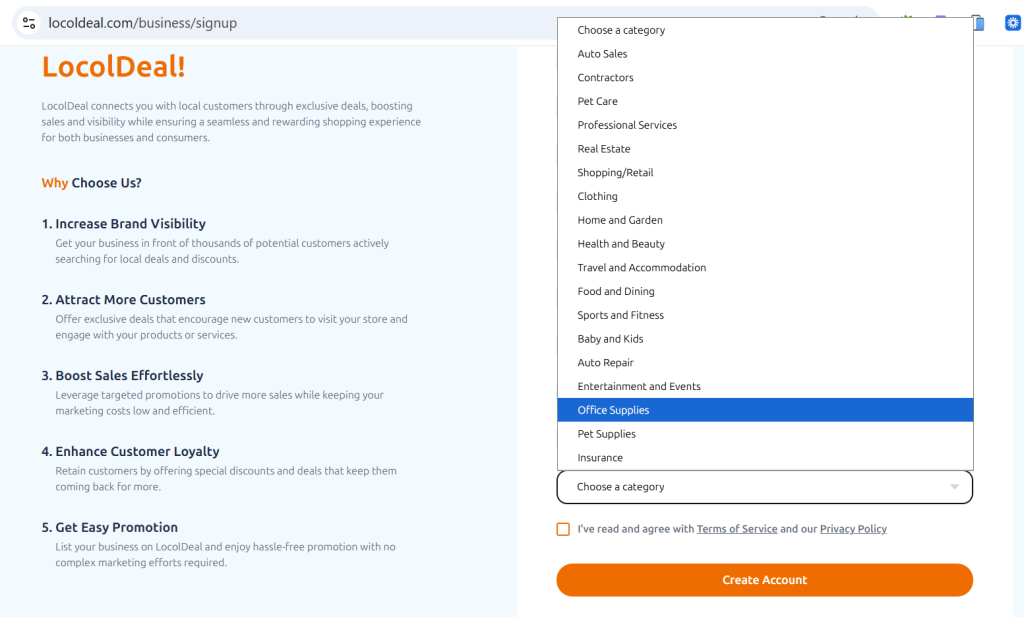1024x617 pixels.
Task: Tick the Terms of Service agreement checkbox
Action: (563, 529)
